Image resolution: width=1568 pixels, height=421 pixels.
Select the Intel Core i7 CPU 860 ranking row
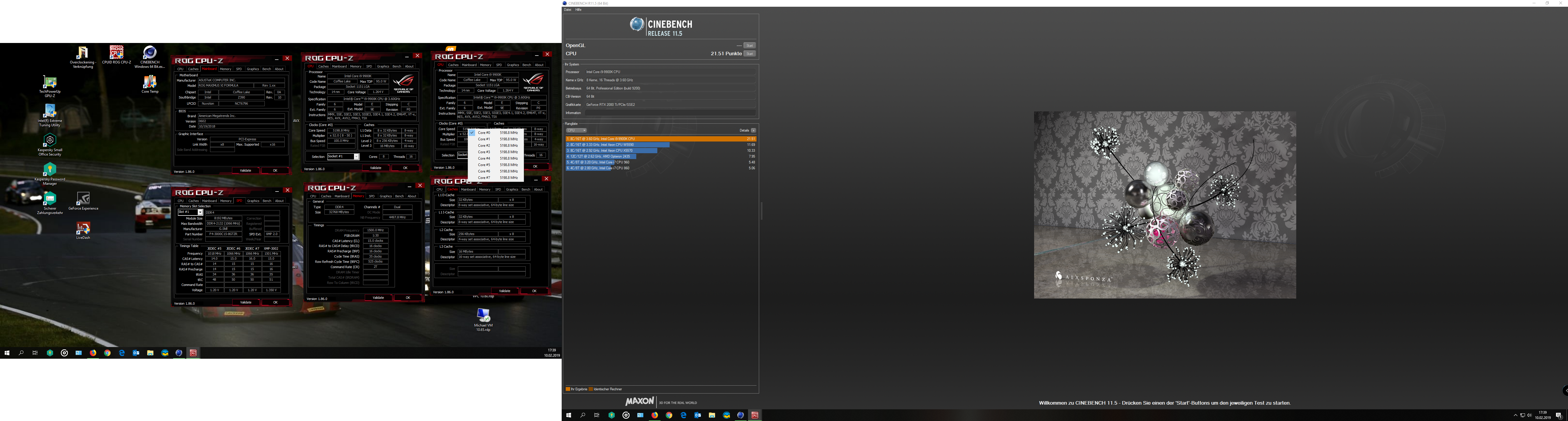click(661, 168)
